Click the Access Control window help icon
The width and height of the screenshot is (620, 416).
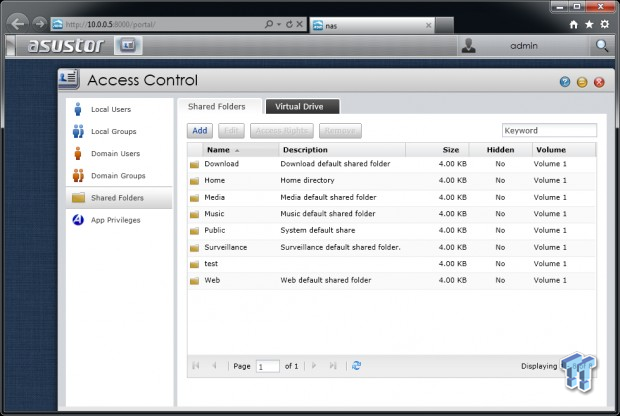coord(565,82)
